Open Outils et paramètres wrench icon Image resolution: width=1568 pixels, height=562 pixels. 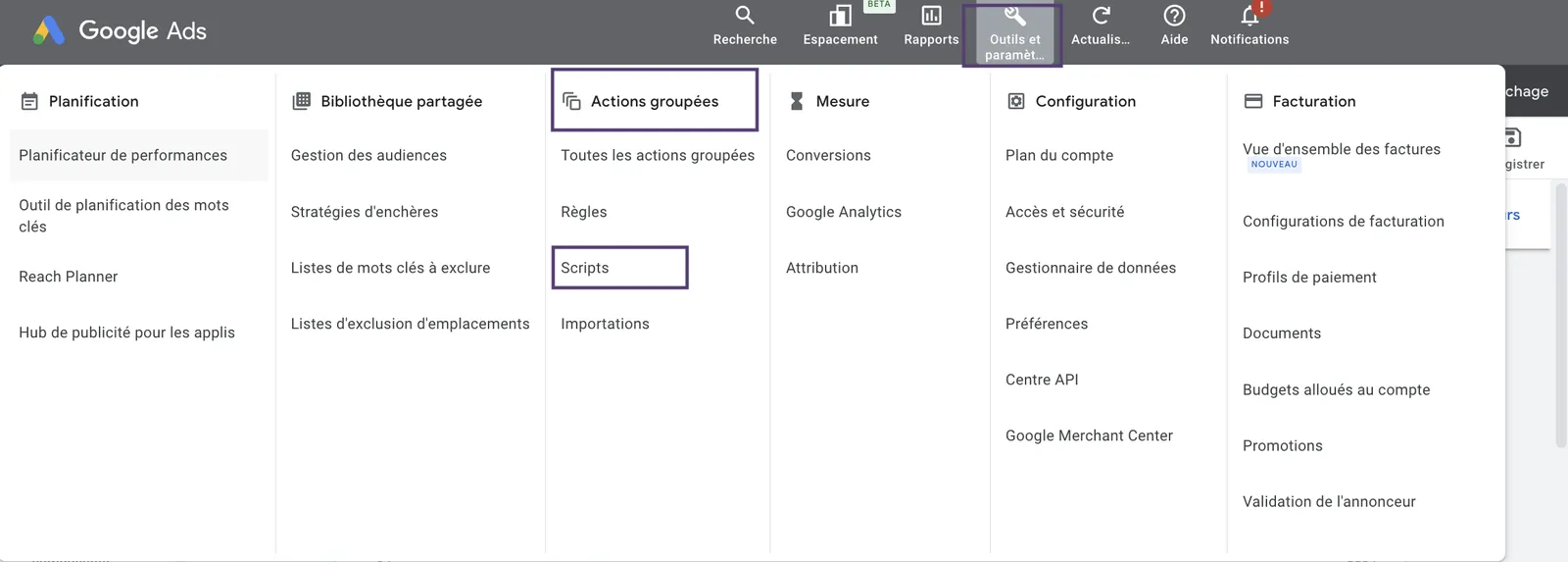coord(1014,15)
